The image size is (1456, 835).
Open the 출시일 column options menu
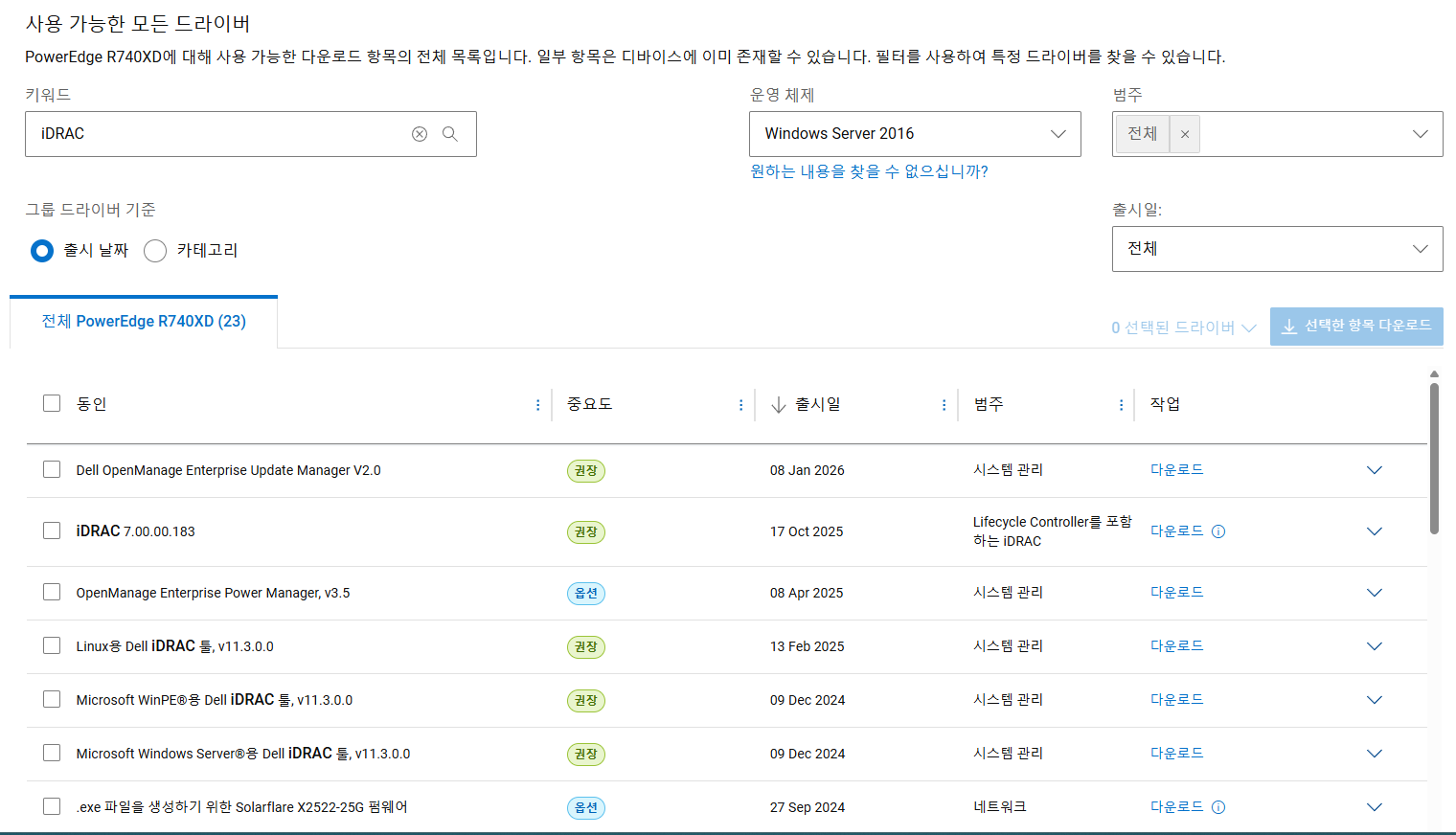click(x=944, y=405)
